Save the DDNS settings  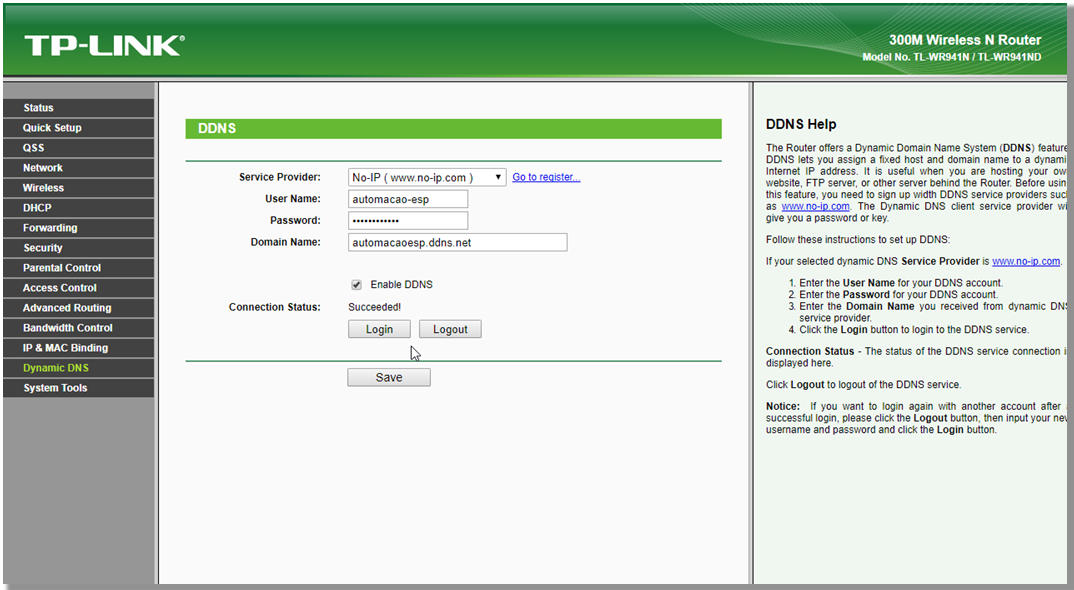point(389,378)
